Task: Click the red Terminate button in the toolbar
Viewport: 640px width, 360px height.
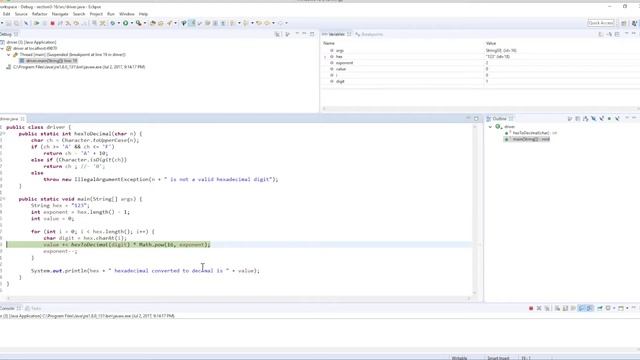Action: (x=52, y=23)
